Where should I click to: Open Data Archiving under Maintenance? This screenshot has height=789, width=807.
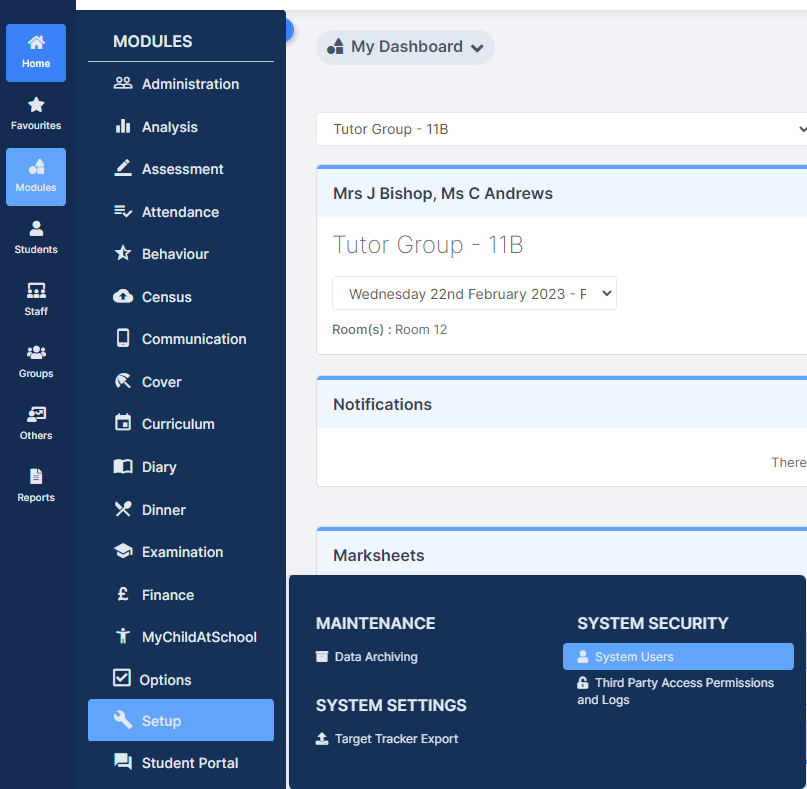[x=366, y=657]
